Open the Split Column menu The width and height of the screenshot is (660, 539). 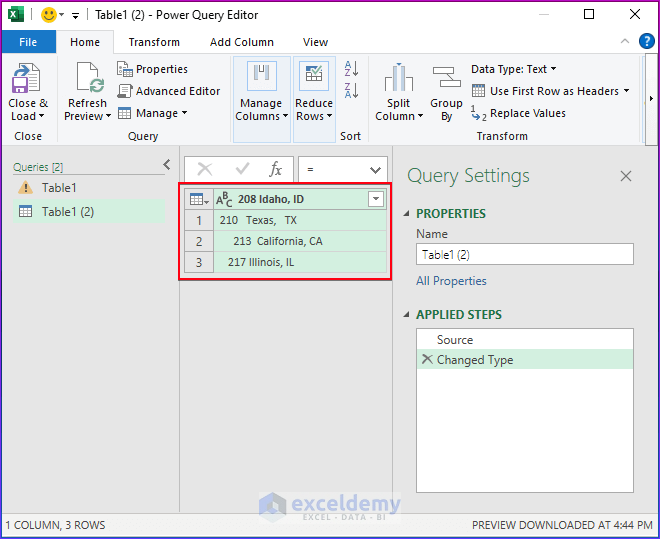(x=399, y=92)
